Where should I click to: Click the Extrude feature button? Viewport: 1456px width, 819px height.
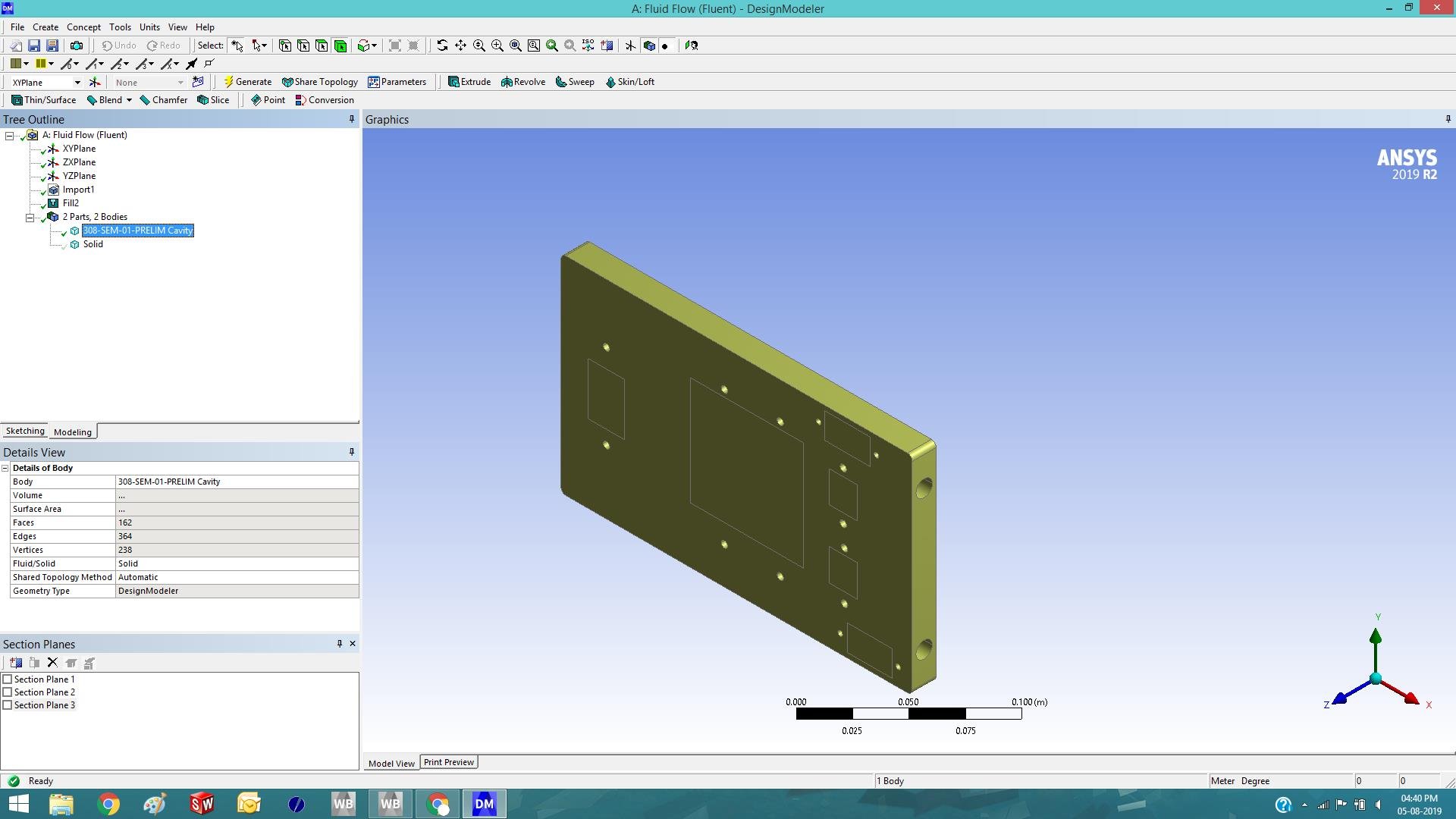pos(469,82)
